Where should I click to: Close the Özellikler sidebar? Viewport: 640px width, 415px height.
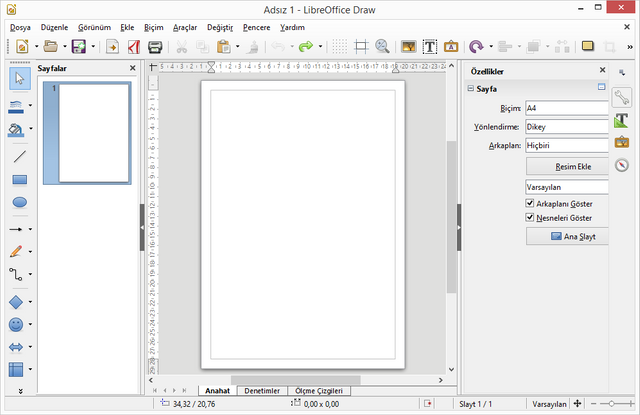pos(602,70)
